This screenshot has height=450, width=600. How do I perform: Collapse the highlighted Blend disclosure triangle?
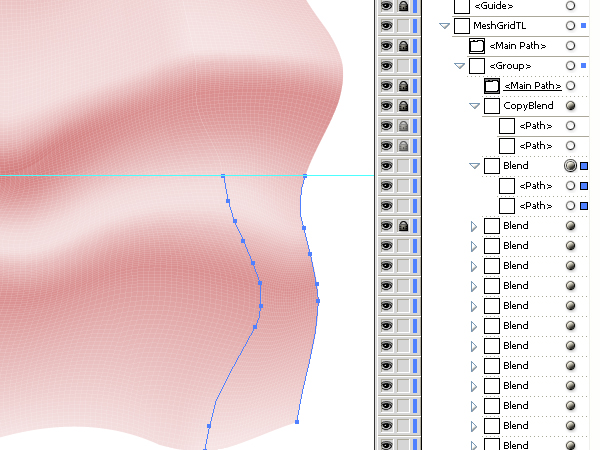click(474, 166)
